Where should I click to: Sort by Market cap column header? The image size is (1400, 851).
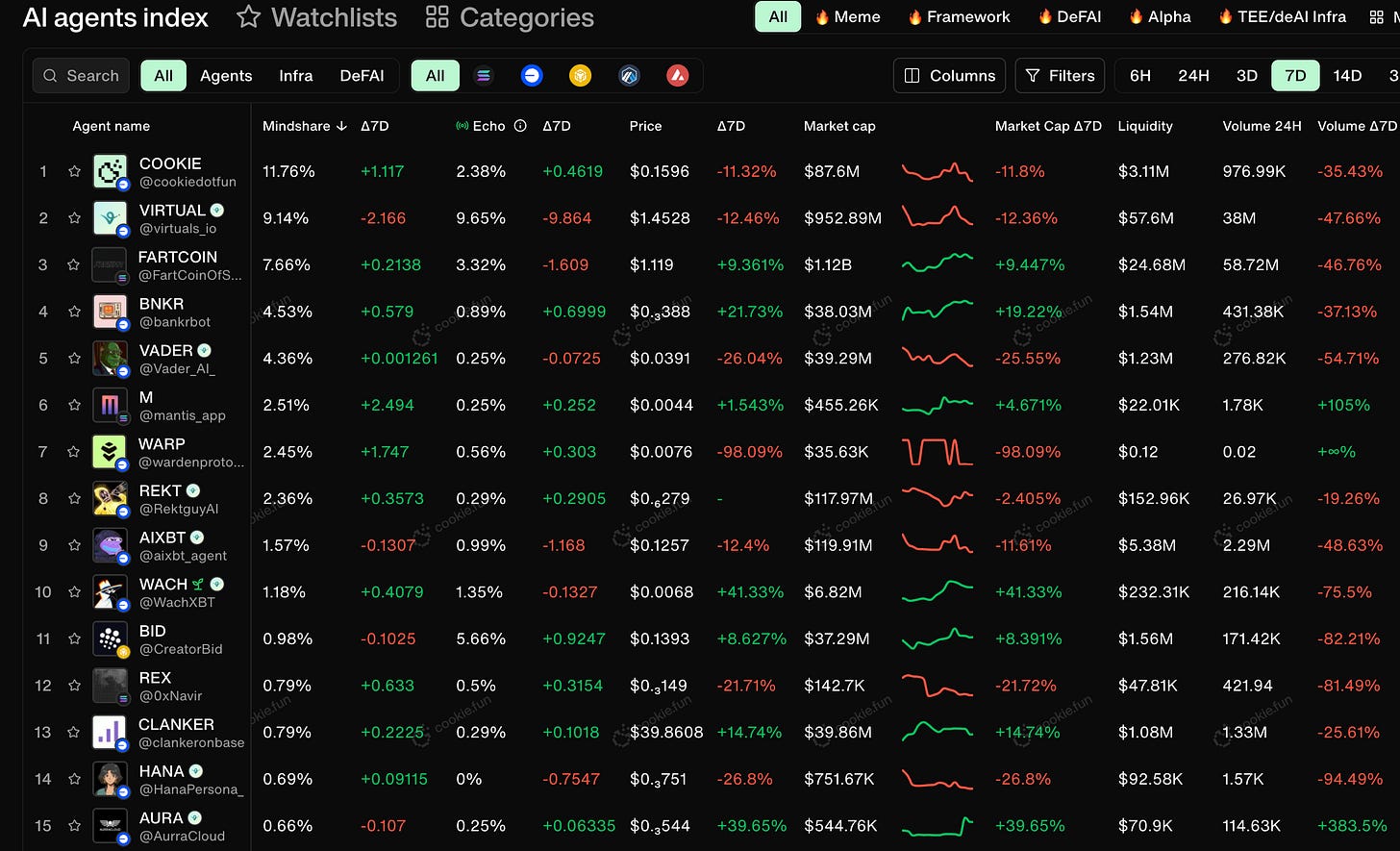[x=839, y=126]
